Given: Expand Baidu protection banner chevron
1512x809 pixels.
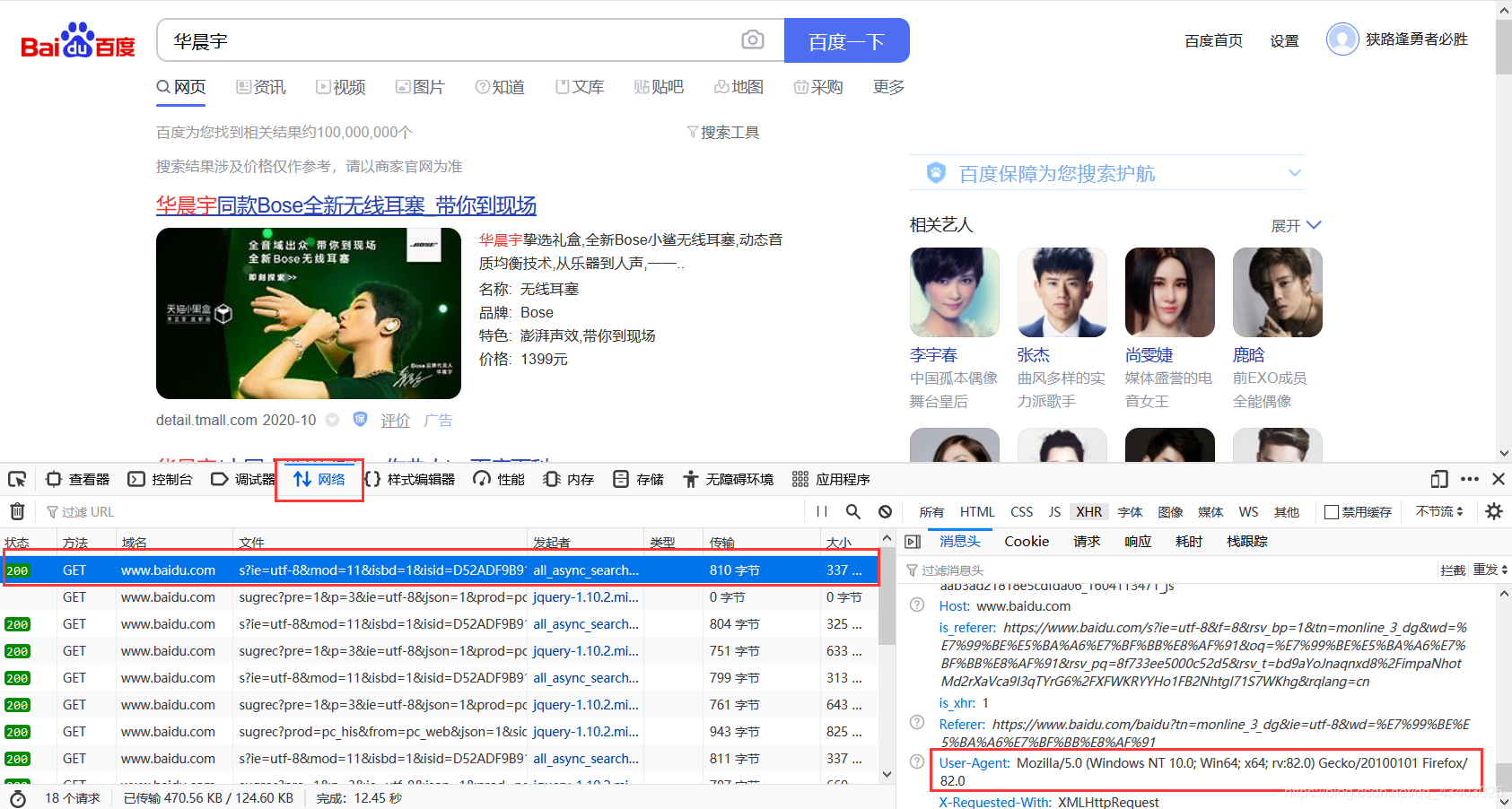Looking at the screenshot, I should (x=1294, y=172).
